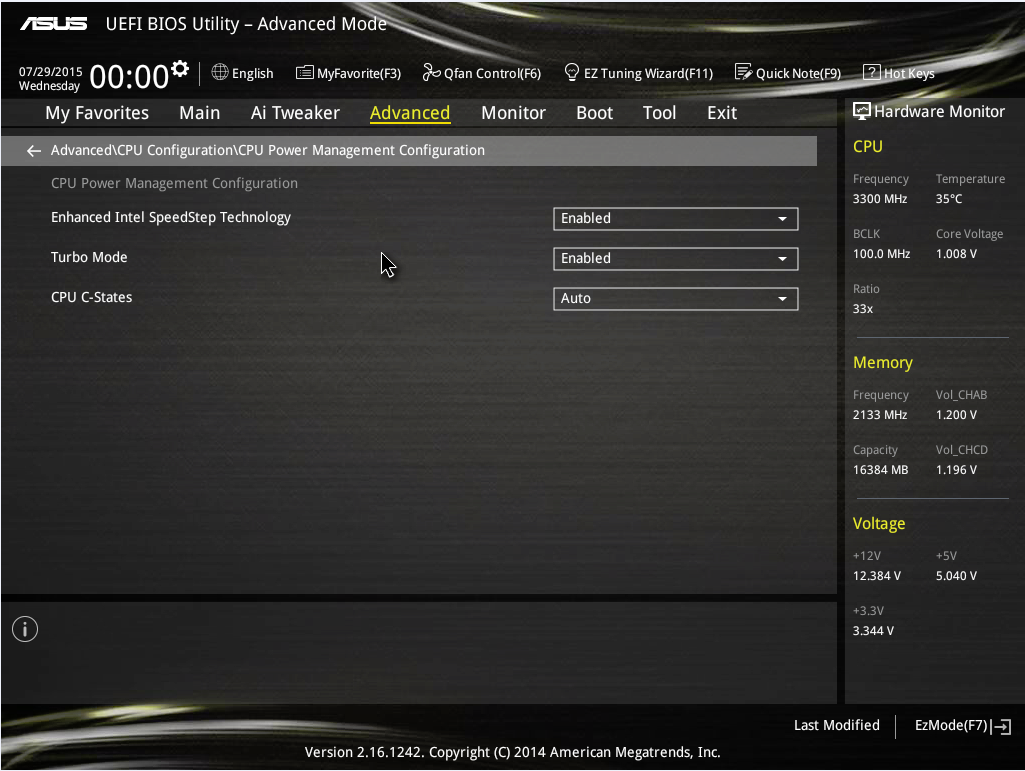The image size is (1025, 771).
Task: Click the Hot Keys question mark icon
Action: (x=871, y=72)
